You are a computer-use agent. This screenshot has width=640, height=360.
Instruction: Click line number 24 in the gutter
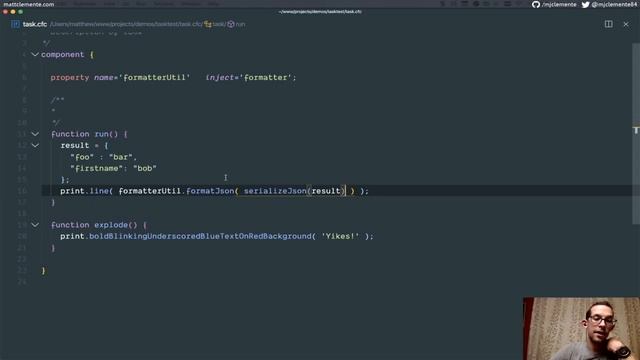coord(22,282)
